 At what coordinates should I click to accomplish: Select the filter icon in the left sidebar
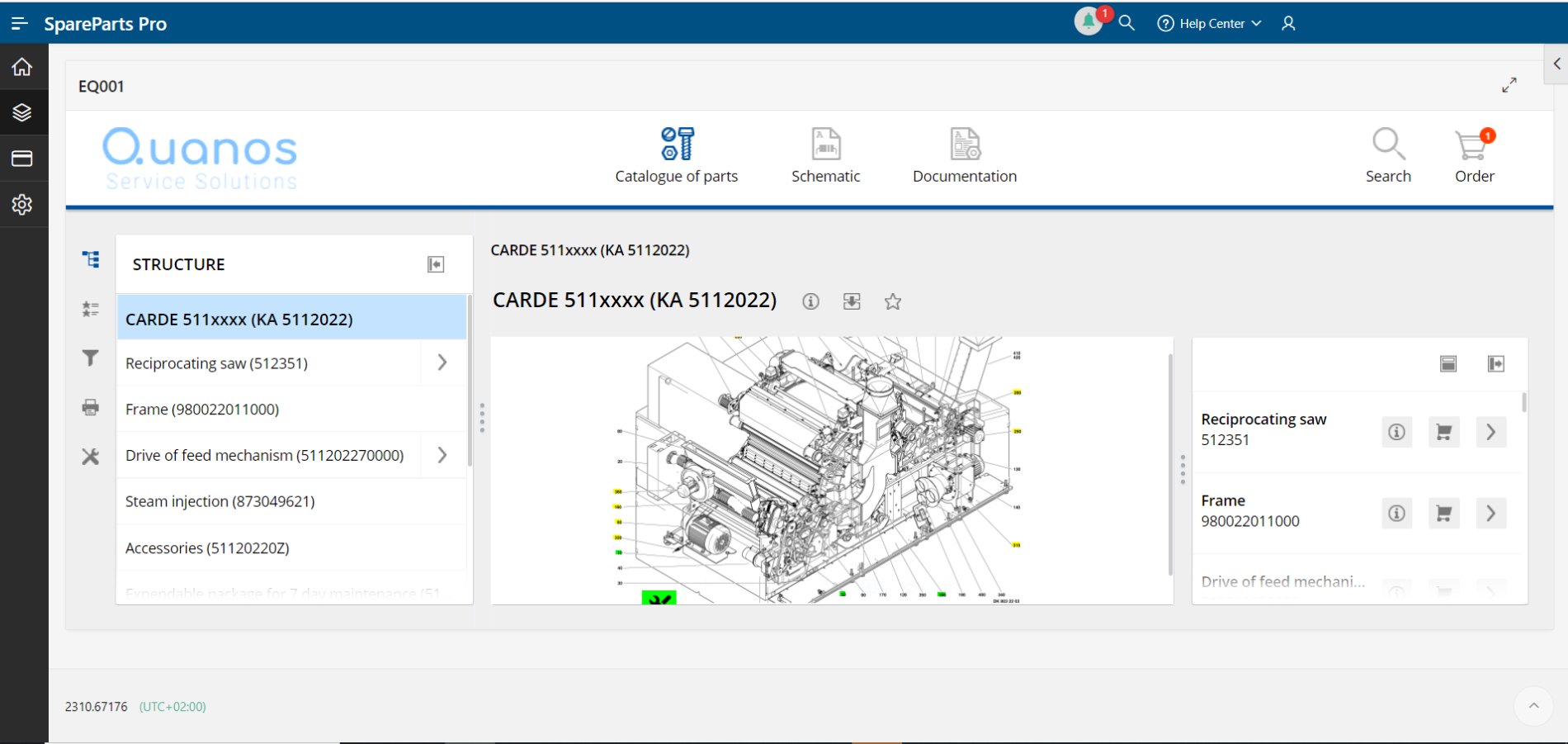point(90,358)
